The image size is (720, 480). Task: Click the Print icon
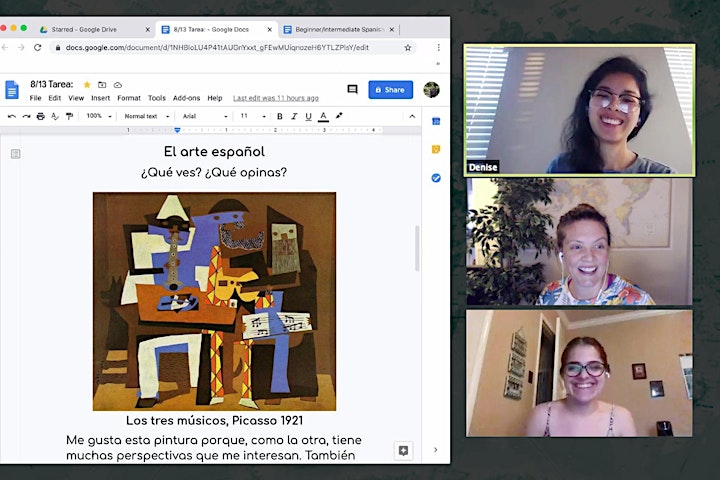click(x=40, y=116)
